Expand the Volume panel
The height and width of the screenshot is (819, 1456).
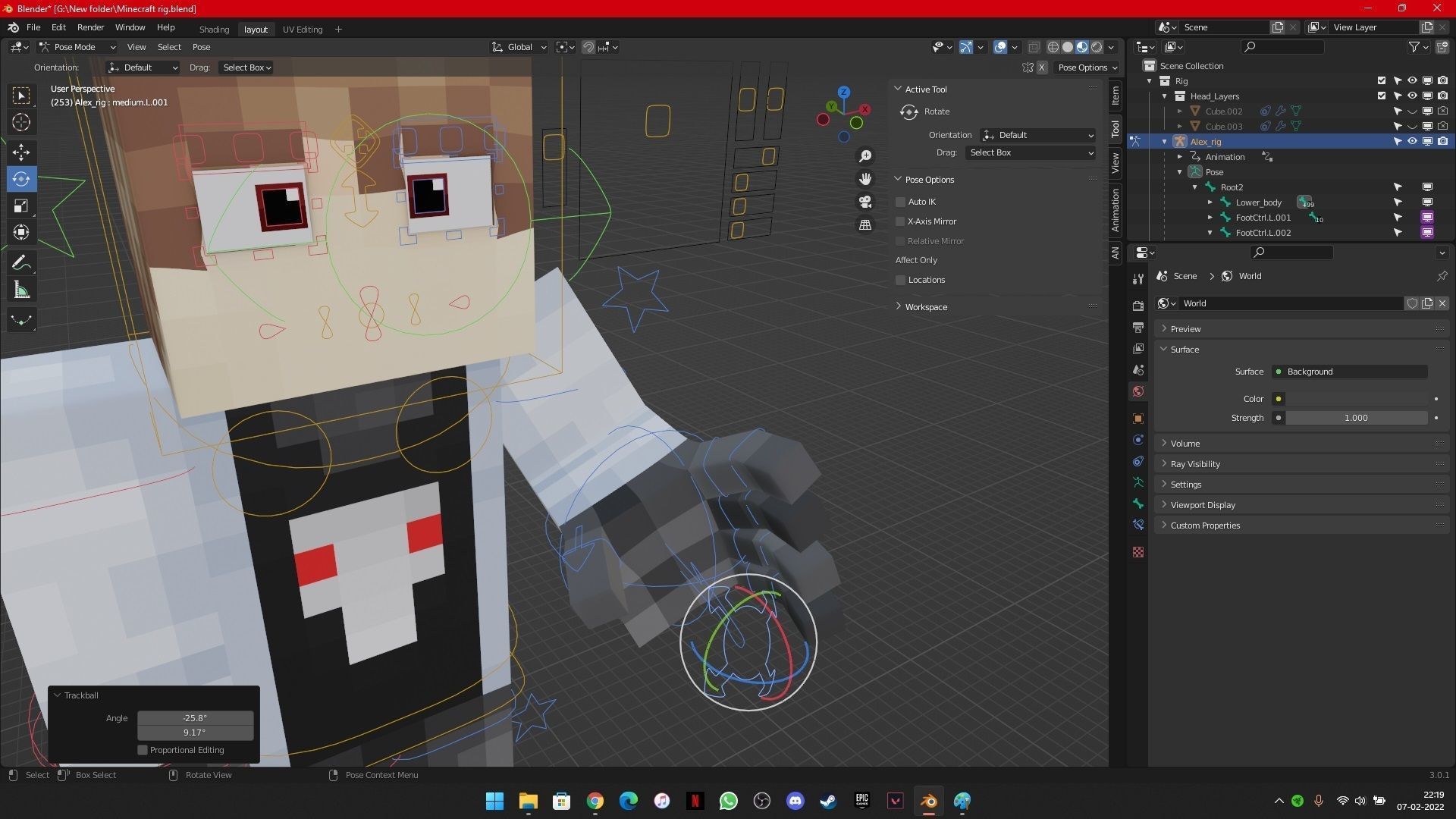(x=1185, y=444)
